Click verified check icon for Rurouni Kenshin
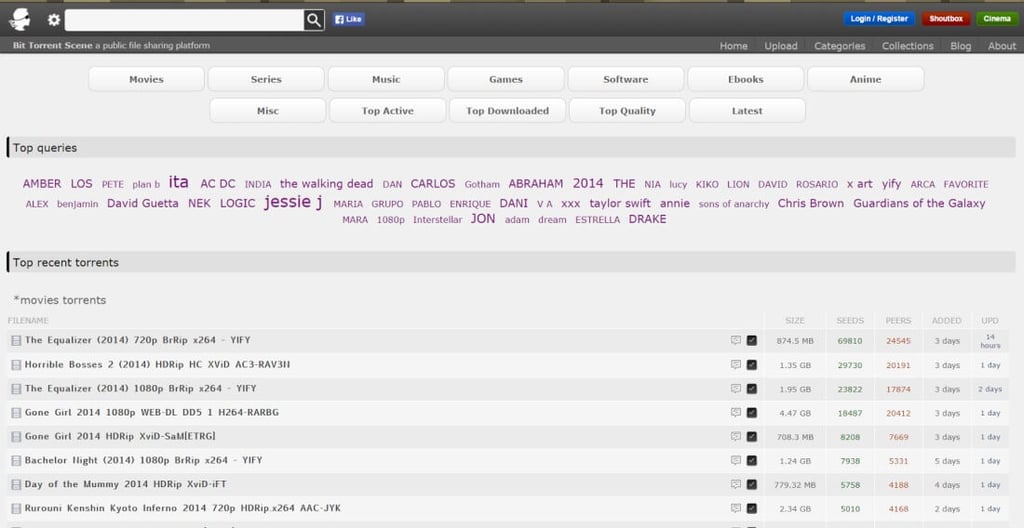1024x528 pixels. pyautogui.click(x=752, y=508)
